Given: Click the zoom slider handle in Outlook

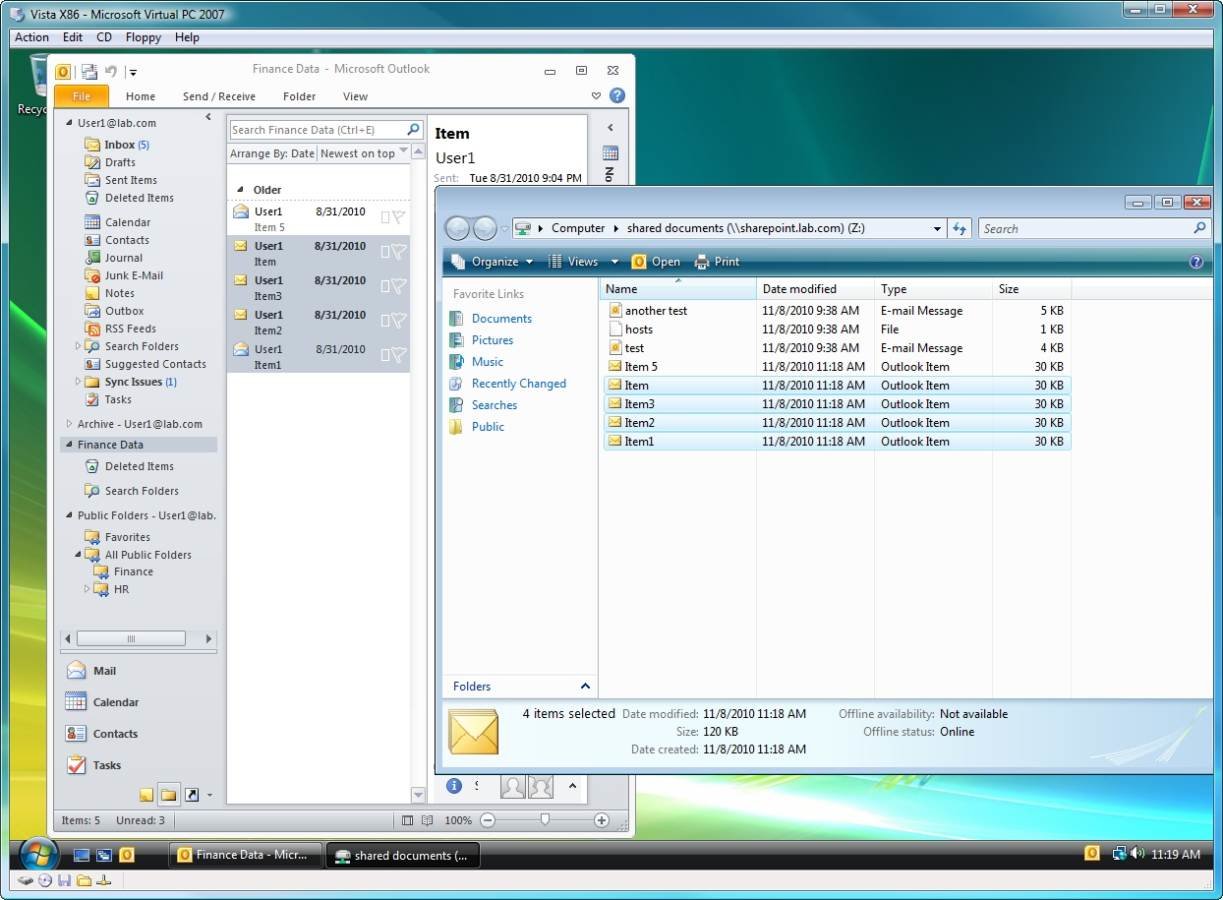Looking at the screenshot, I should pos(544,820).
